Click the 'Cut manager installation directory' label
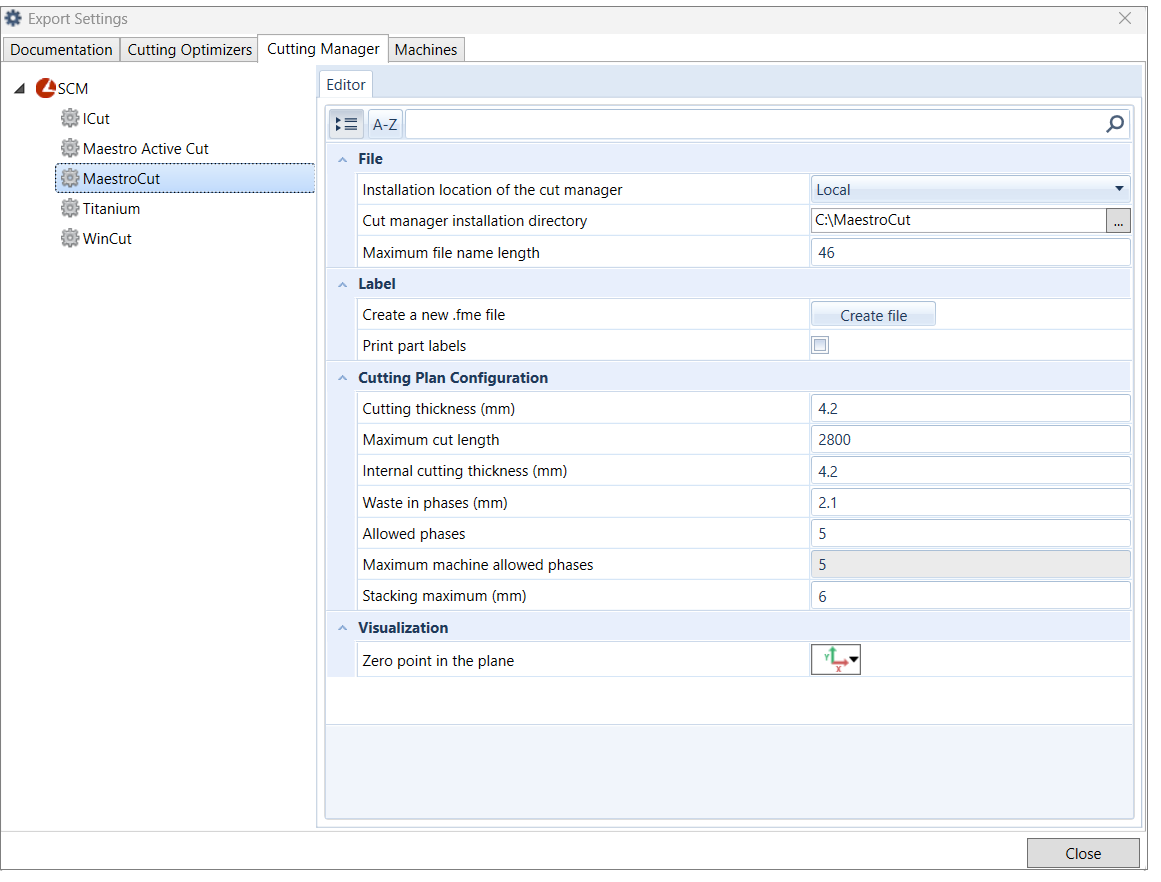The image size is (1161, 882). point(475,221)
